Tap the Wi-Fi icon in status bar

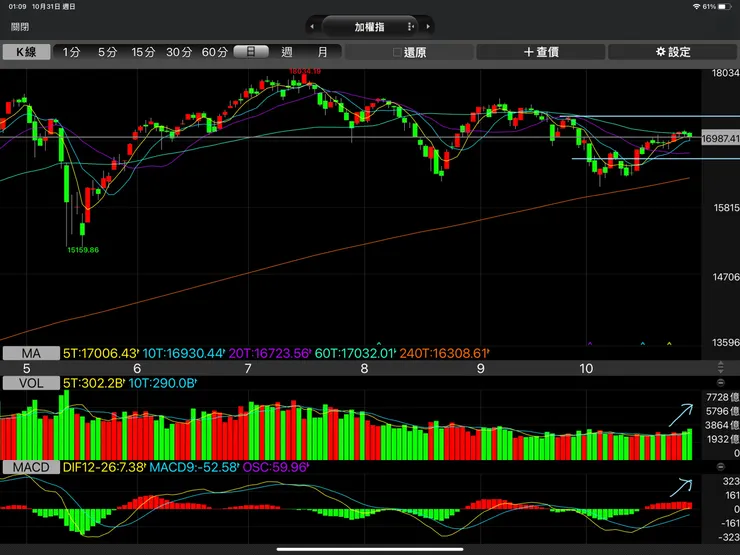tap(696, 7)
